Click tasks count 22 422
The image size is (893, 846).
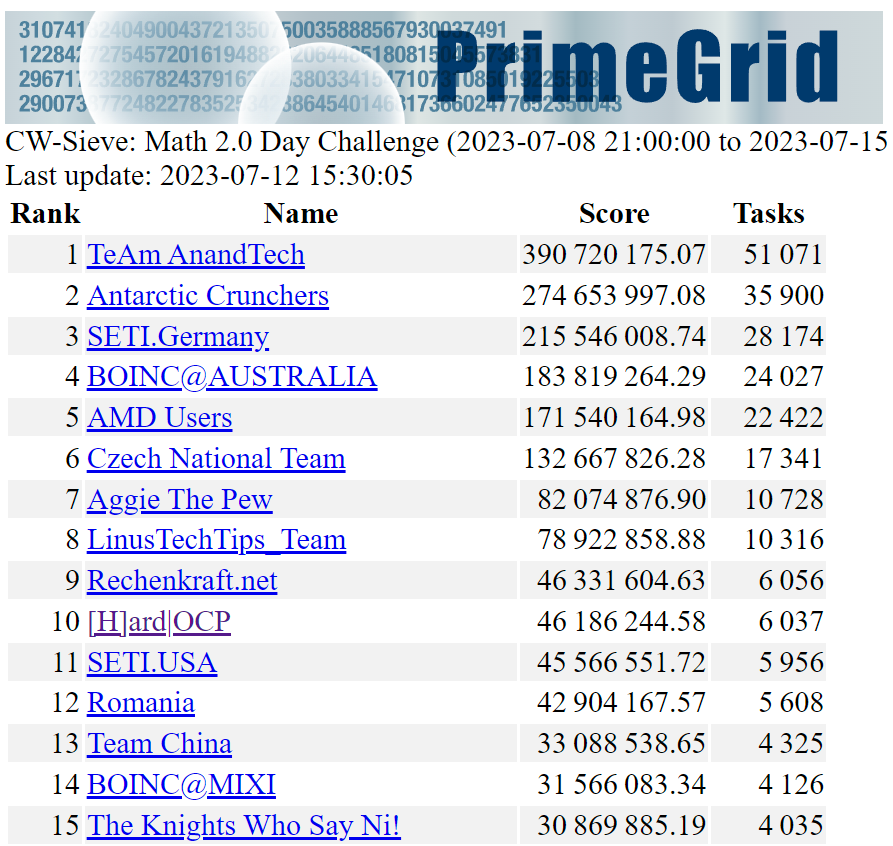click(x=784, y=418)
